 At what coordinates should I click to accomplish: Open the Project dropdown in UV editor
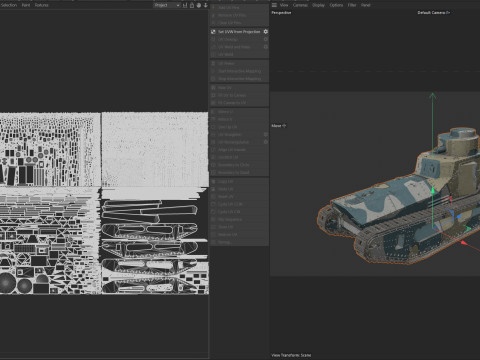(x=167, y=5)
